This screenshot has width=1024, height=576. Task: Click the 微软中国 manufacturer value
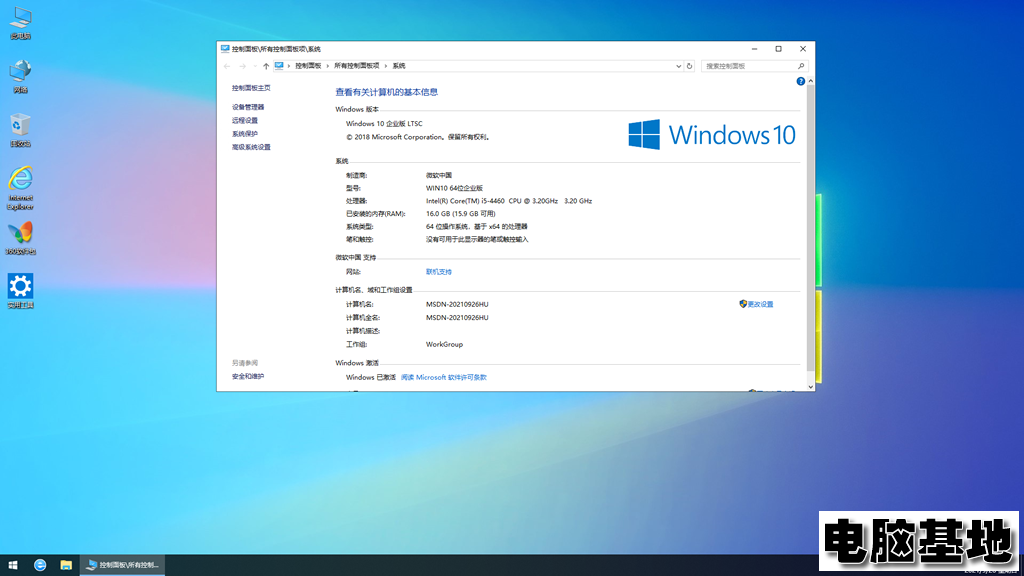[439, 175]
